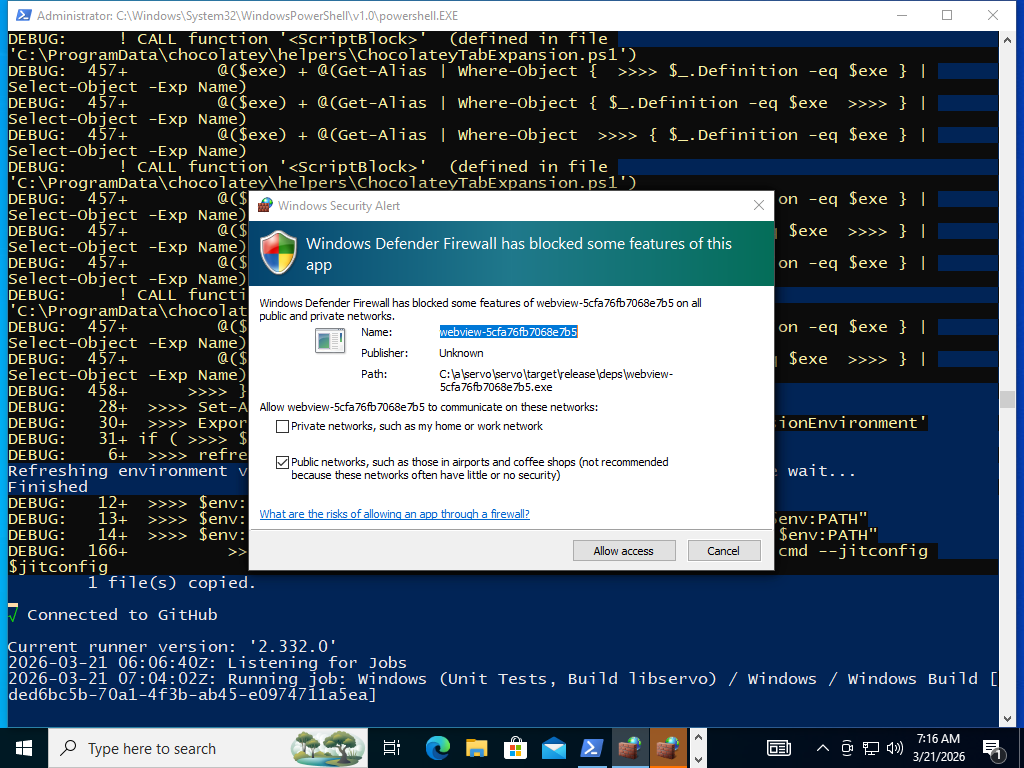1024x768 pixels.
Task: Open the network icon in system tray
Action: point(871,748)
